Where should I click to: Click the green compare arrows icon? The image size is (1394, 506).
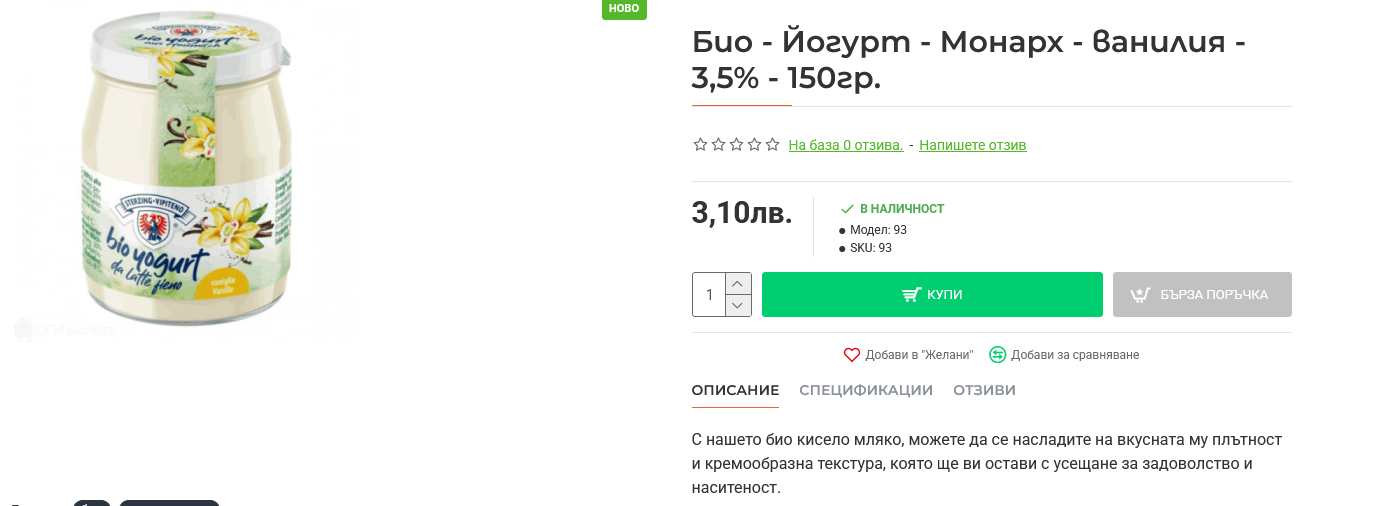(x=997, y=355)
